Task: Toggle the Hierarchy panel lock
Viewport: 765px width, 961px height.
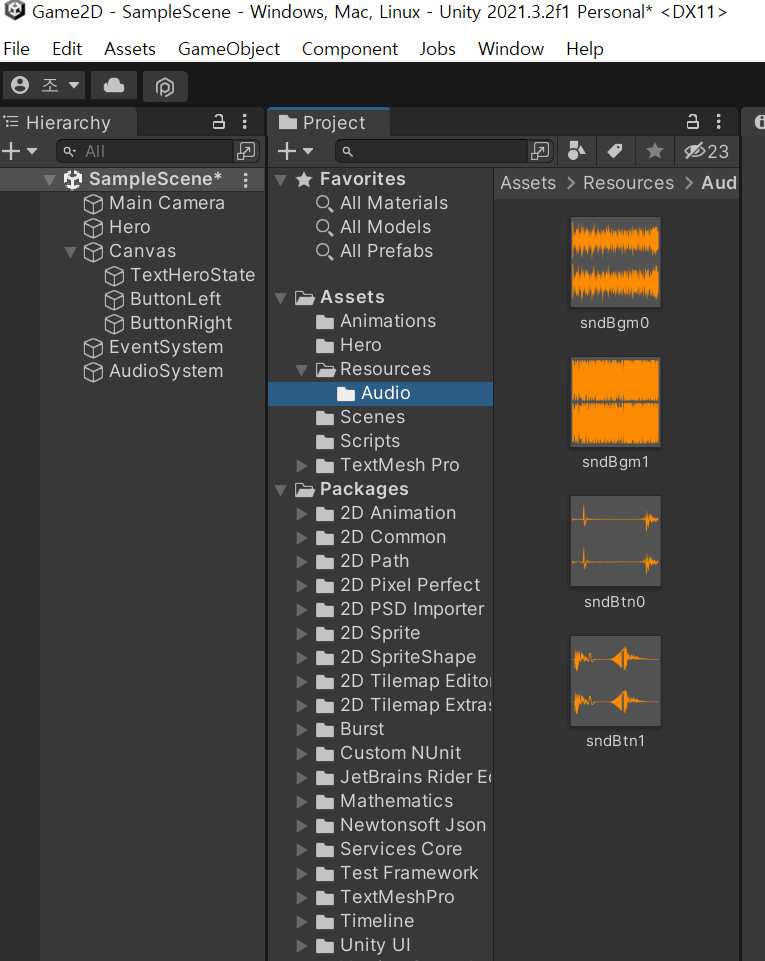Action: (x=219, y=122)
